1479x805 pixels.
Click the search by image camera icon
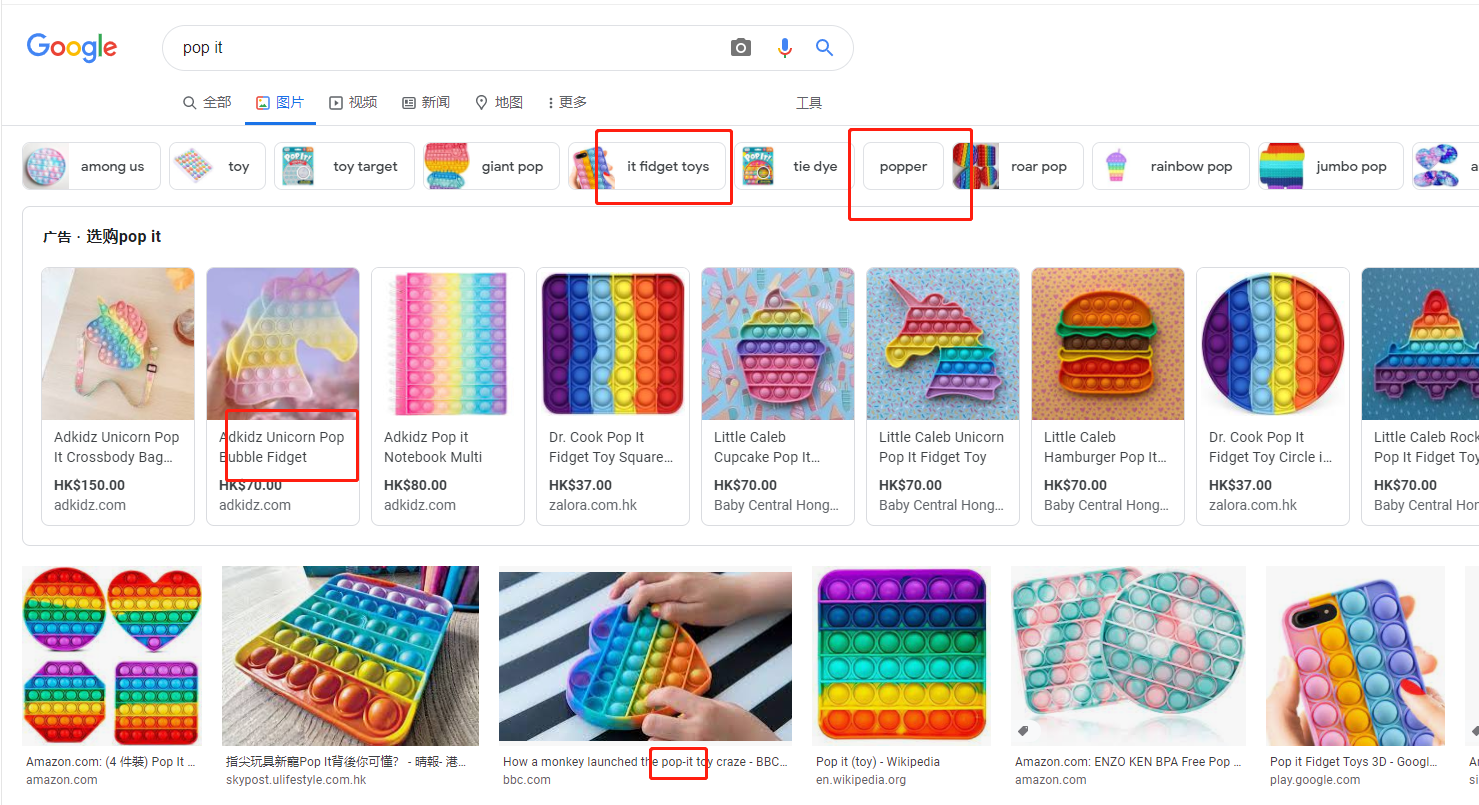(x=740, y=47)
